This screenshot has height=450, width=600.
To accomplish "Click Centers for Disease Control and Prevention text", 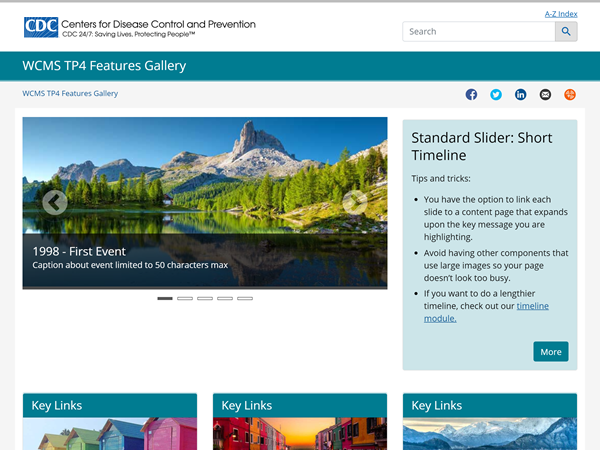I will pos(158,24).
